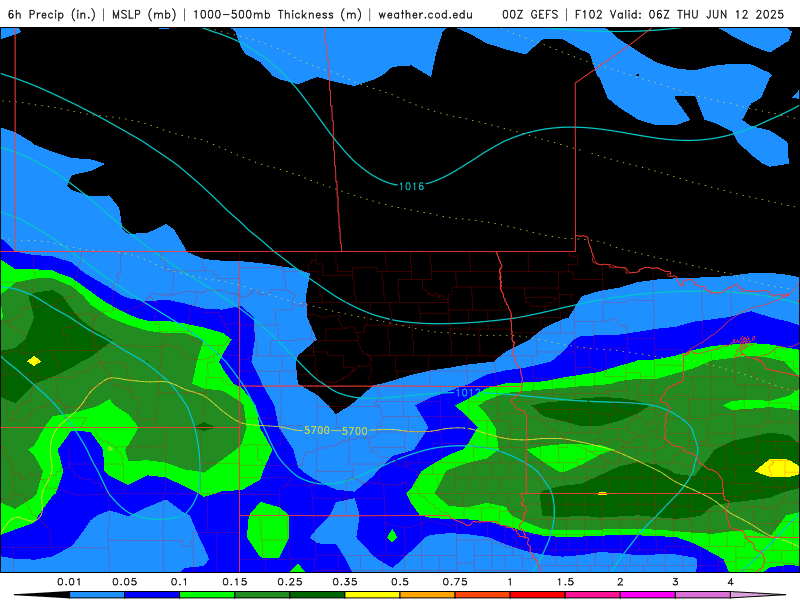Viewport: 800px width, 600px height.
Task: Click the 0.75 legend value
Action: (455, 582)
